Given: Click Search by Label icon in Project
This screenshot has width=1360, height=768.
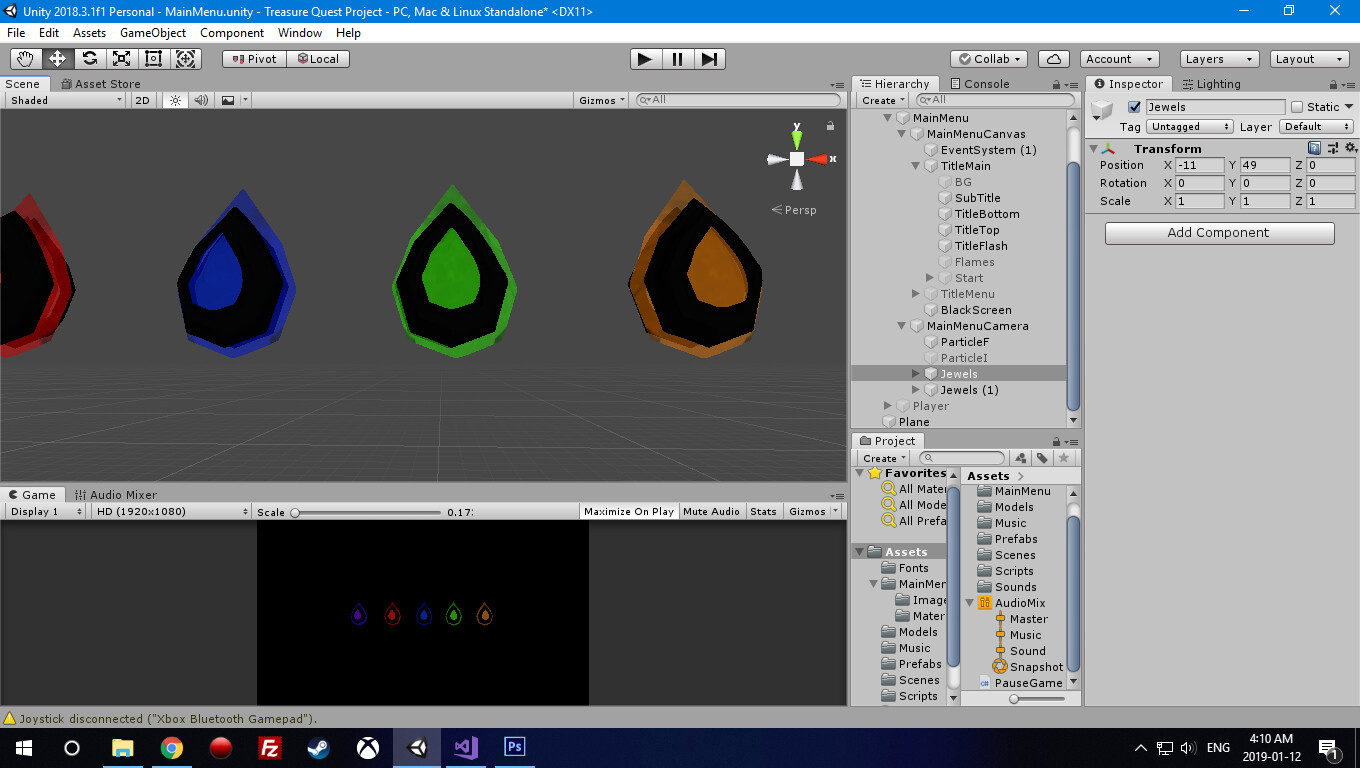Looking at the screenshot, I should click(1042, 458).
